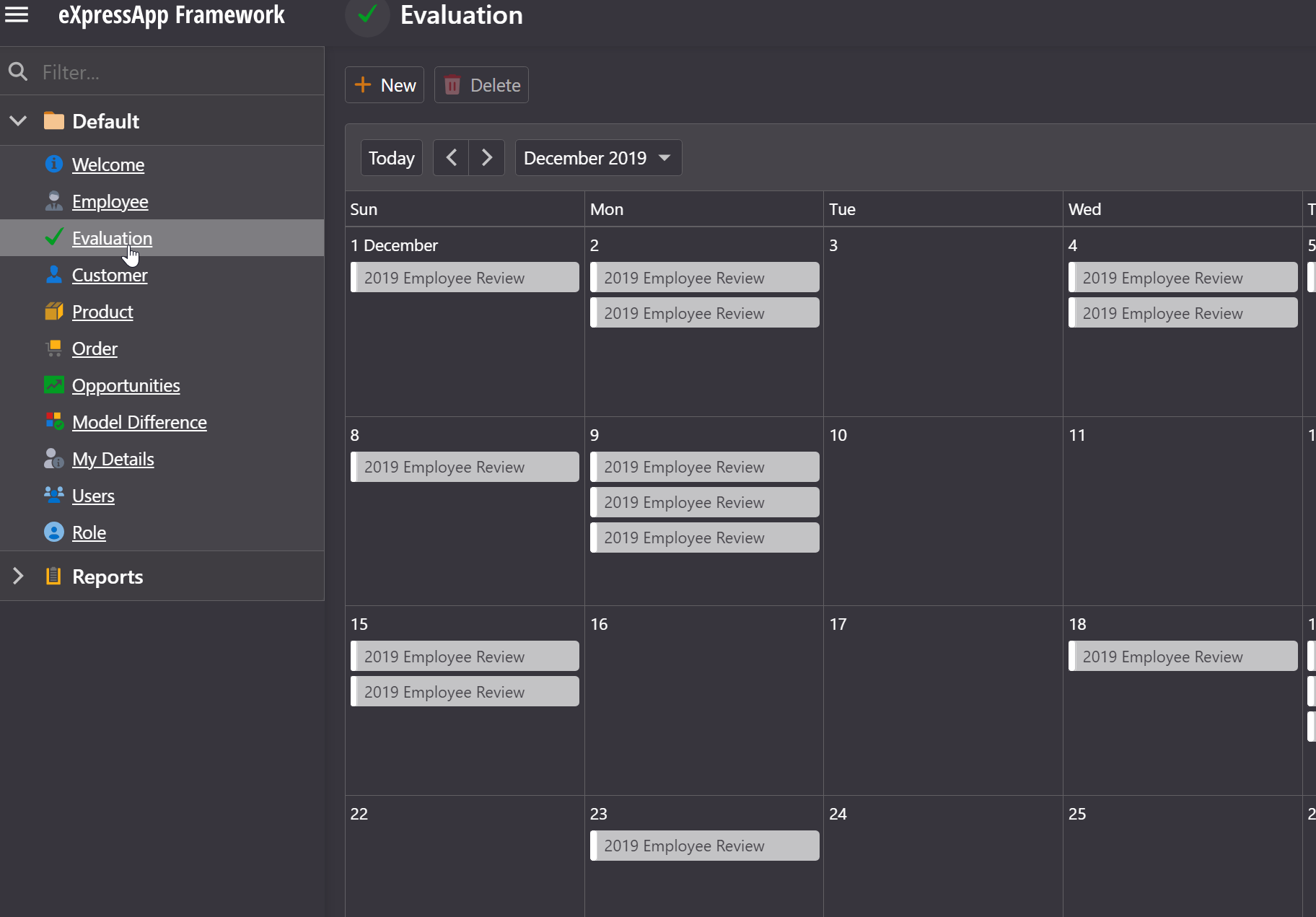
Task: Click the Evaluation header checkmark icon
Action: [367, 14]
